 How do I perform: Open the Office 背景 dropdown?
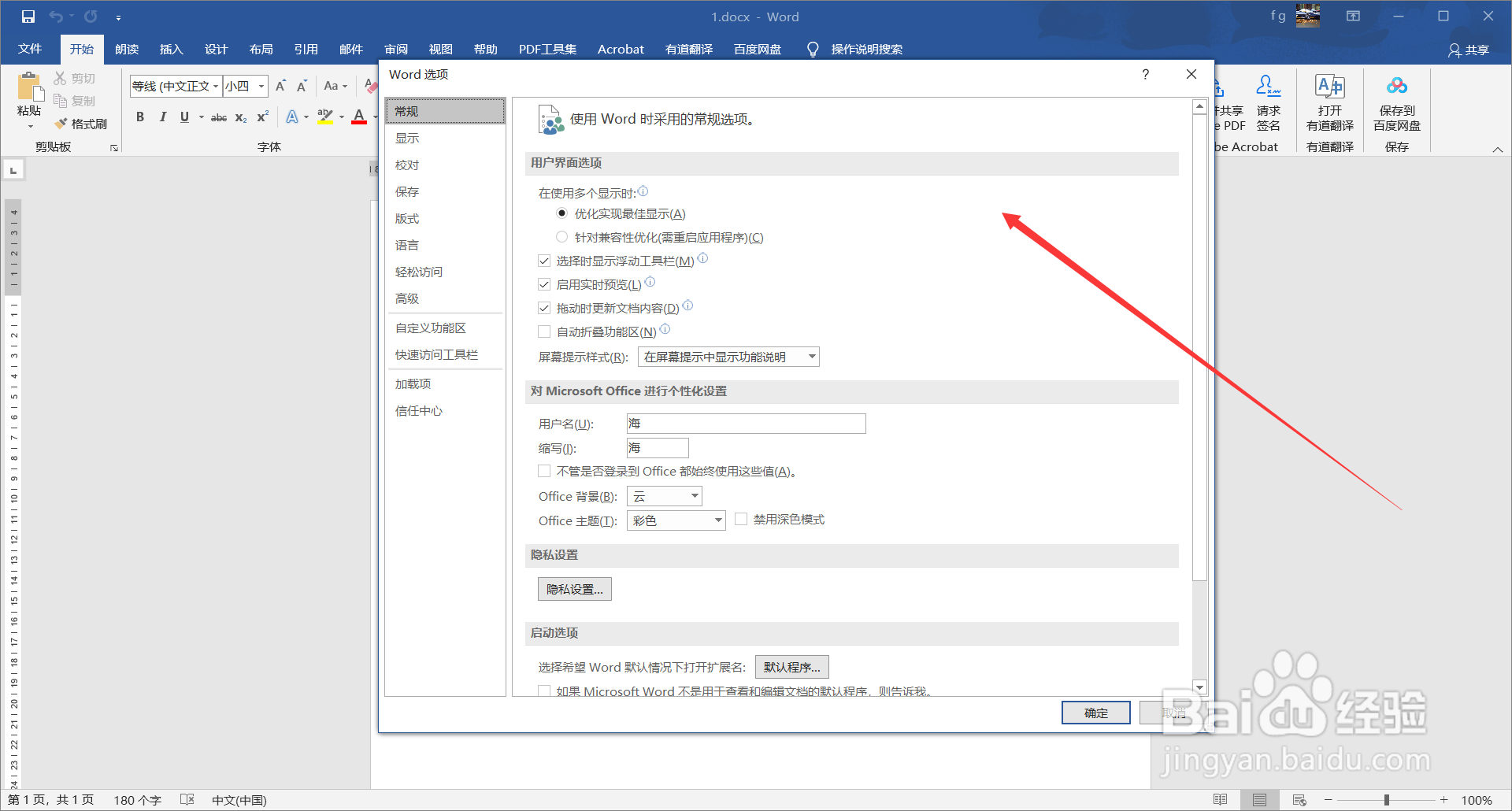(x=664, y=496)
